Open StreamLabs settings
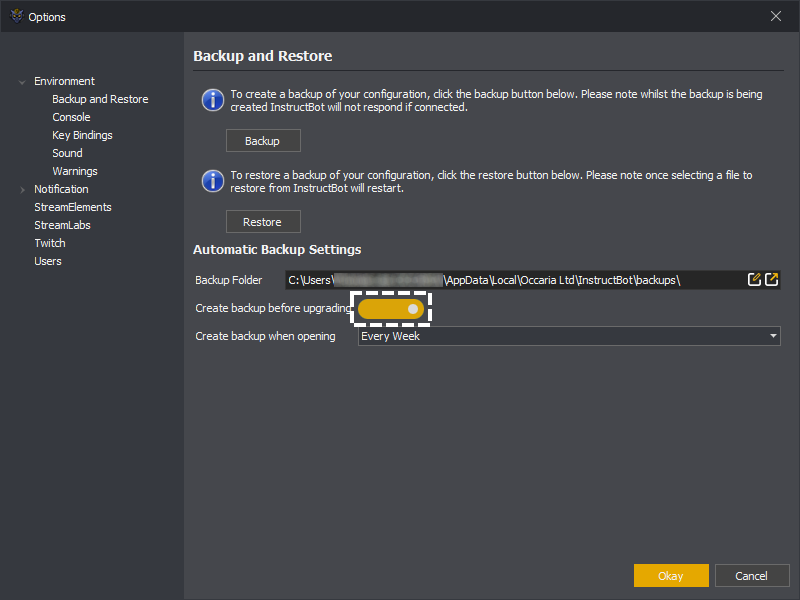Image resolution: width=800 pixels, height=600 pixels. (x=62, y=225)
